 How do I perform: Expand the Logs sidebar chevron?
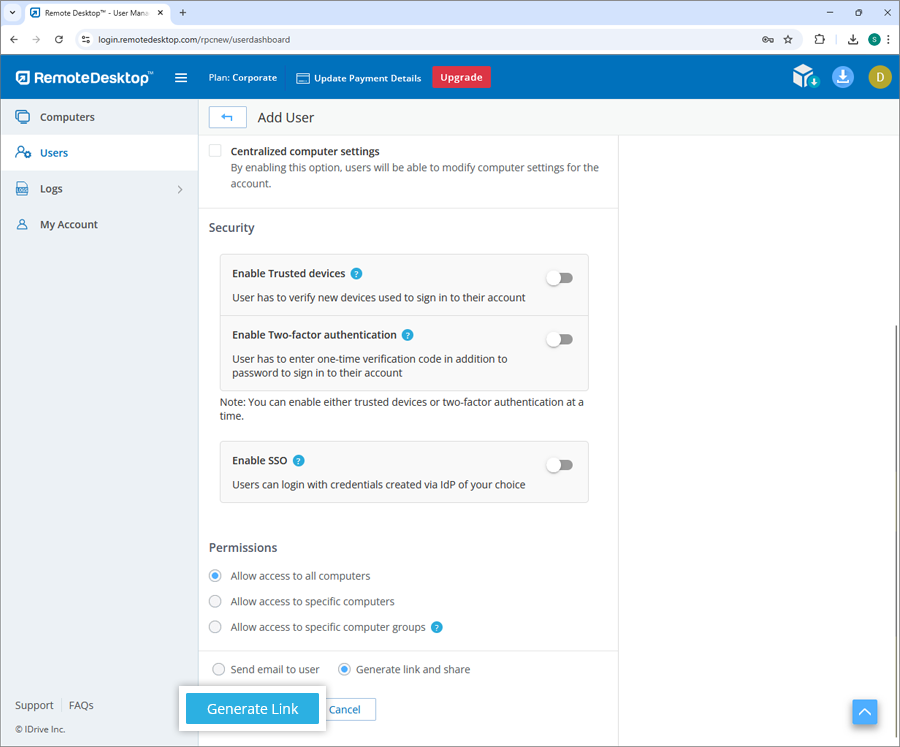(x=180, y=189)
